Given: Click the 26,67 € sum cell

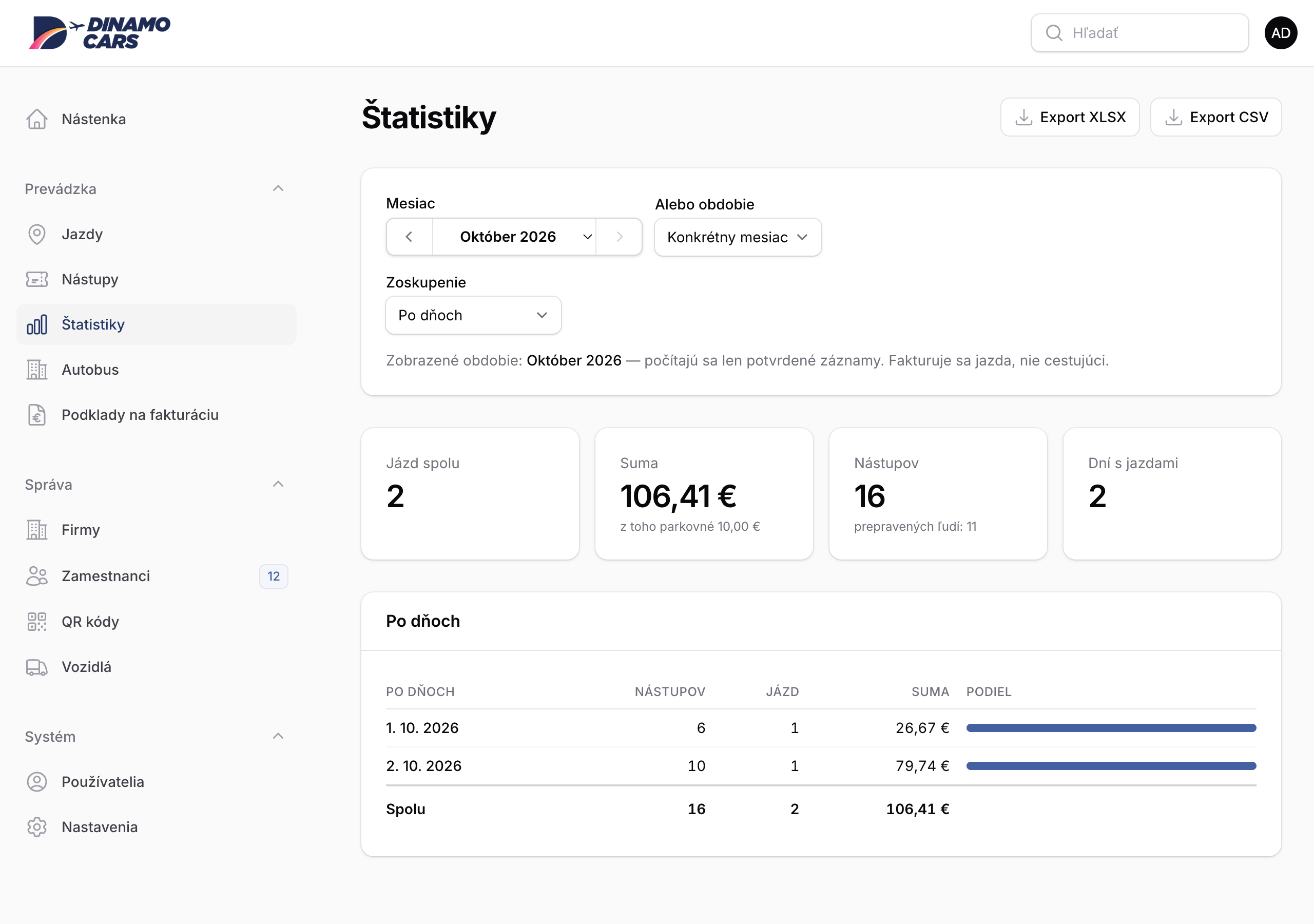Looking at the screenshot, I should [x=922, y=728].
